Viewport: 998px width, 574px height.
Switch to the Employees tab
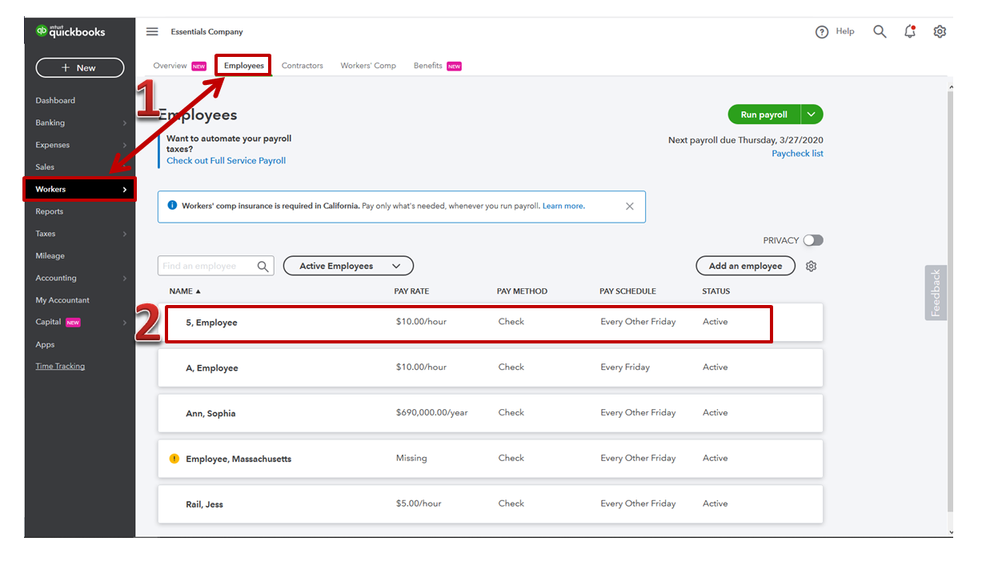tap(244, 66)
